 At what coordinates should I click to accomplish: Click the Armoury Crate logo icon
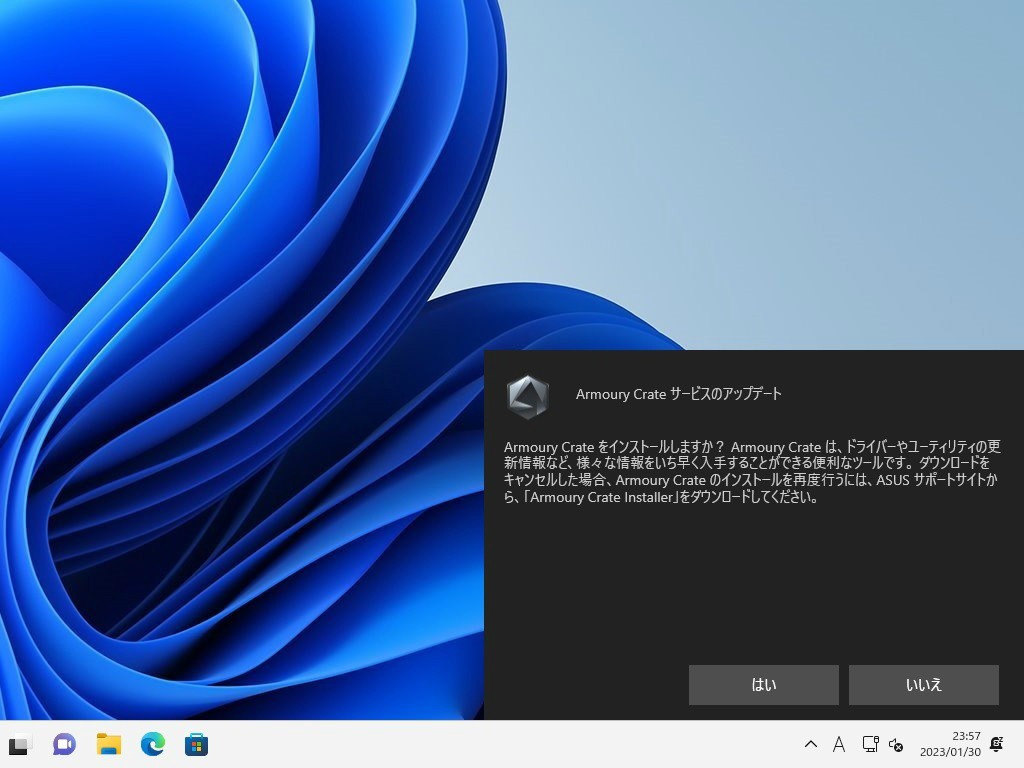click(527, 396)
